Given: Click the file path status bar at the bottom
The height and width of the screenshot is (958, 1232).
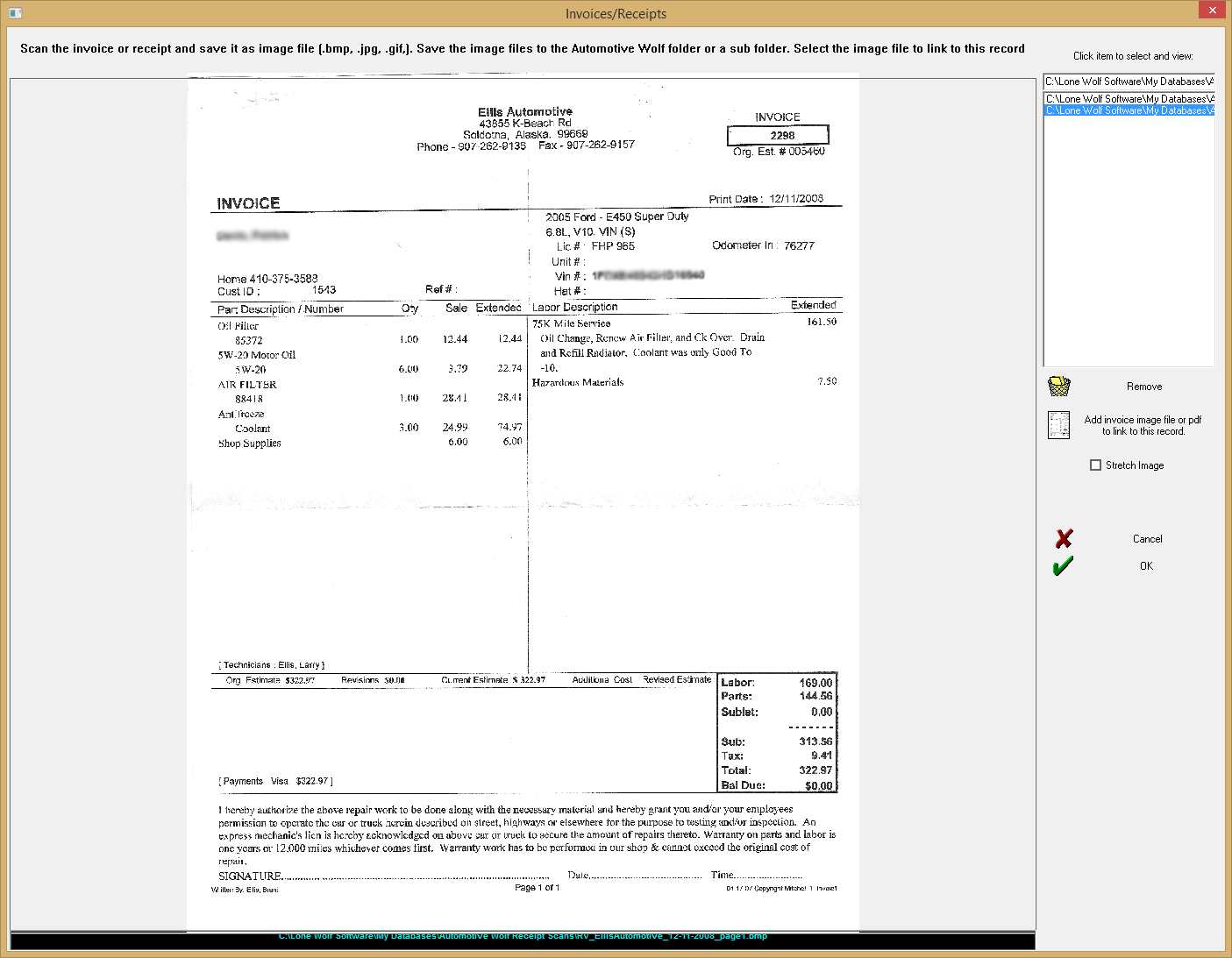Looking at the screenshot, I should click(523, 940).
